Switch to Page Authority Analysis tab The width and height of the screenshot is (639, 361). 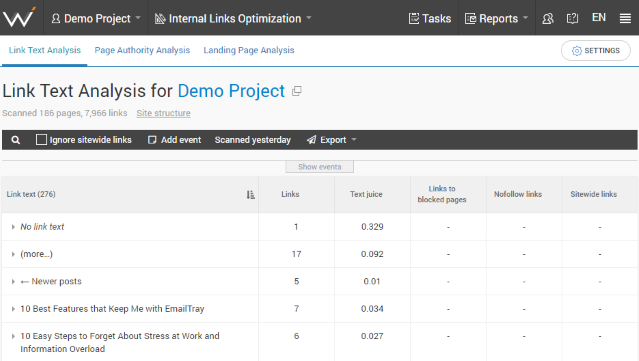142,50
